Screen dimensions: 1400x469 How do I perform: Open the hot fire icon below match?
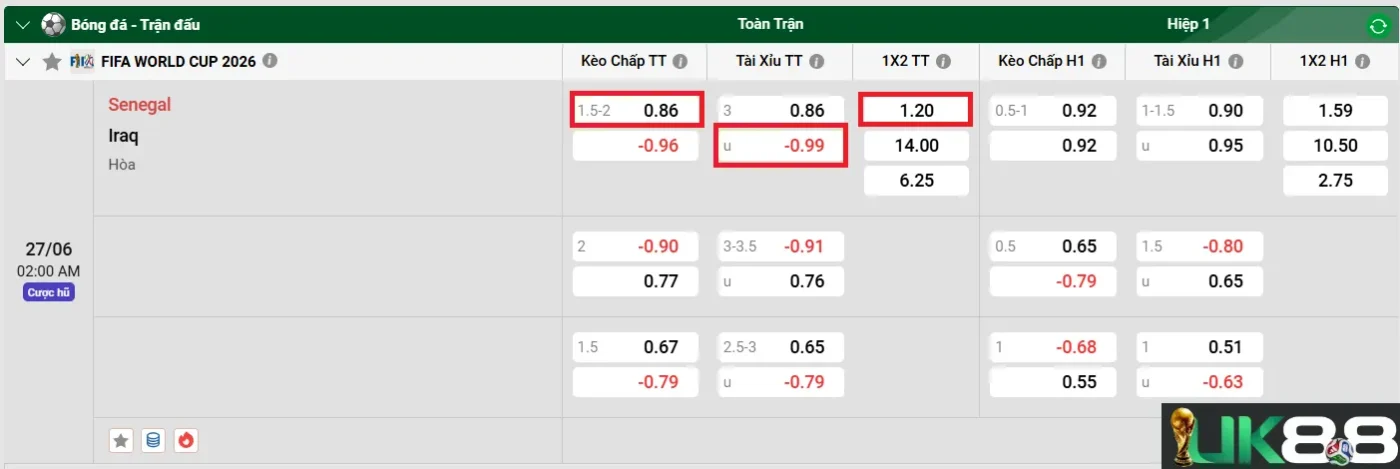click(x=185, y=440)
